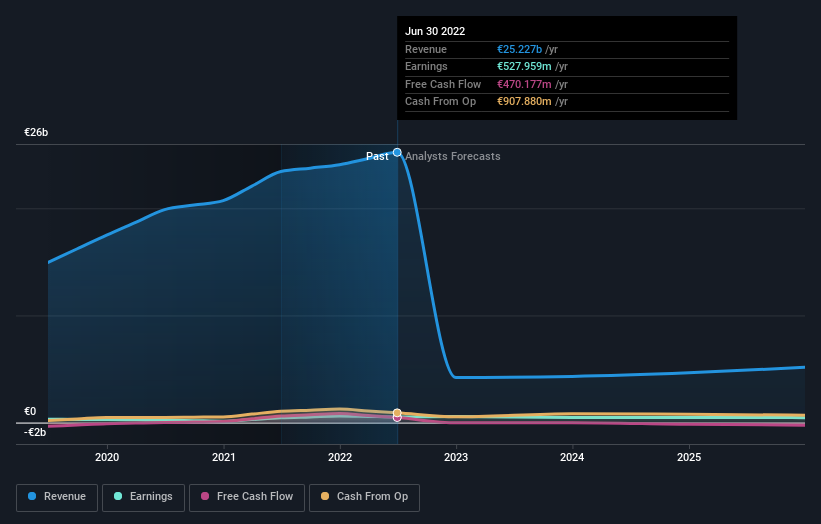Click the 'Past' chart label
This screenshot has width=821, height=524.
(x=377, y=156)
